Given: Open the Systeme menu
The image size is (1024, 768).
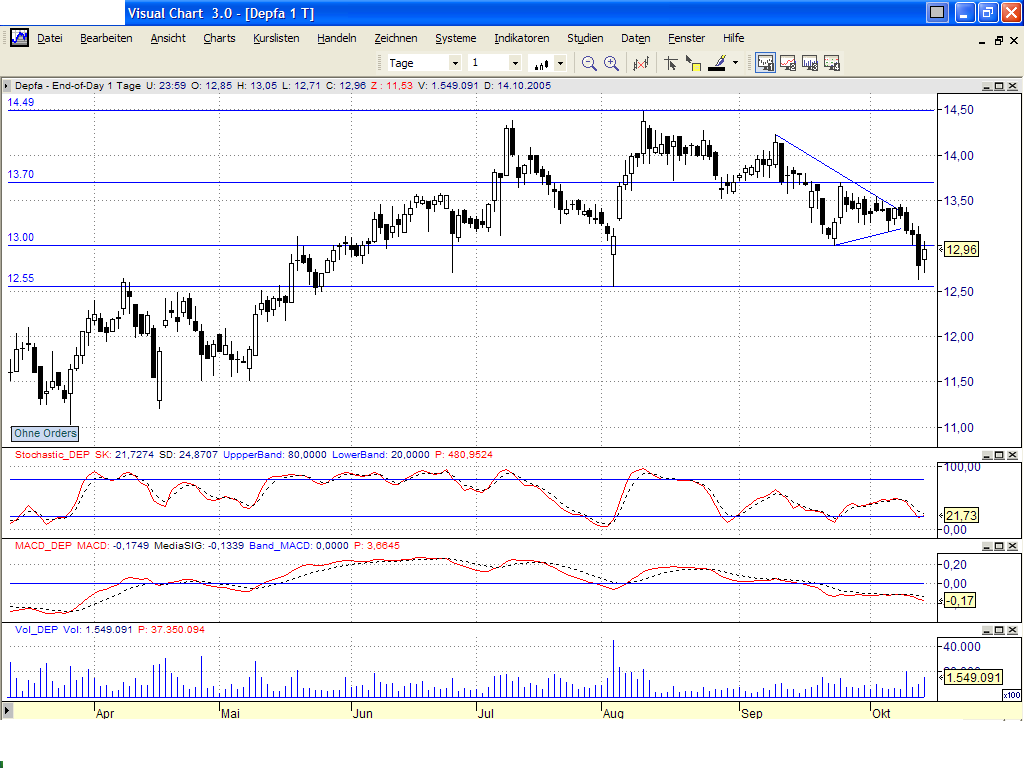Looking at the screenshot, I should click(x=456, y=38).
